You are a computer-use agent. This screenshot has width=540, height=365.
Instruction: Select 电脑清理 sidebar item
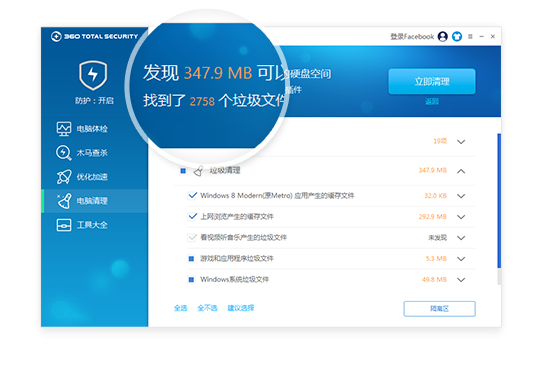(95, 201)
